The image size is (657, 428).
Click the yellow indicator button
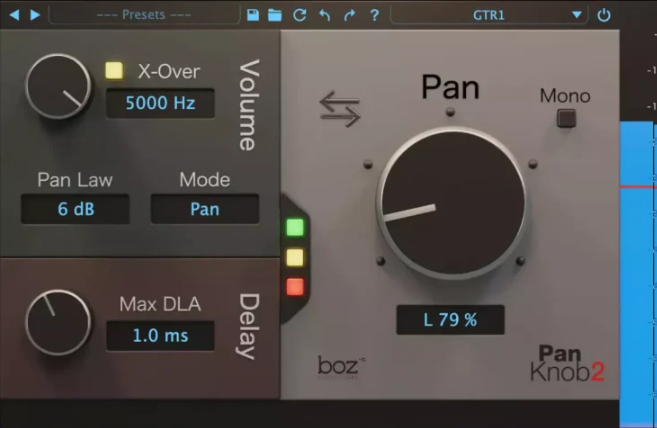click(x=295, y=257)
